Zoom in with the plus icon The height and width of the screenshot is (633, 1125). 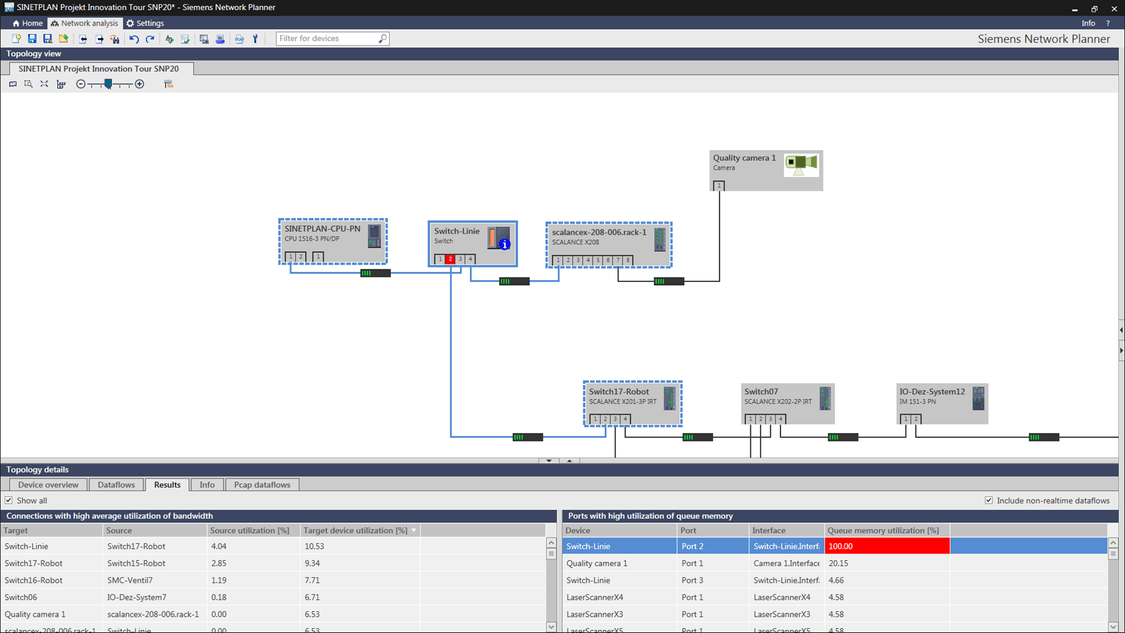point(139,84)
